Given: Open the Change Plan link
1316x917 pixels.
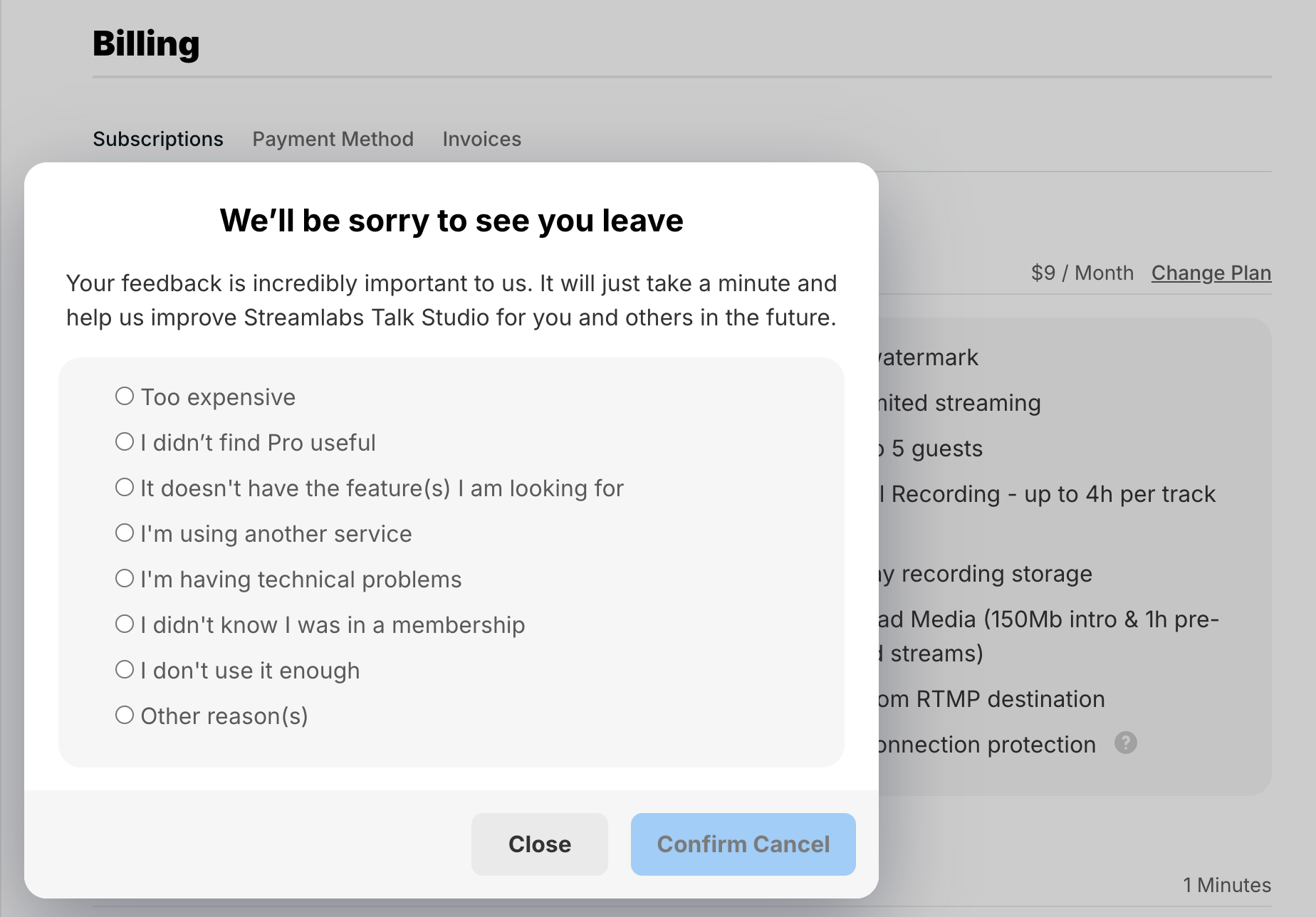Looking at the screenshot, I should click(x=1211, y=273).
